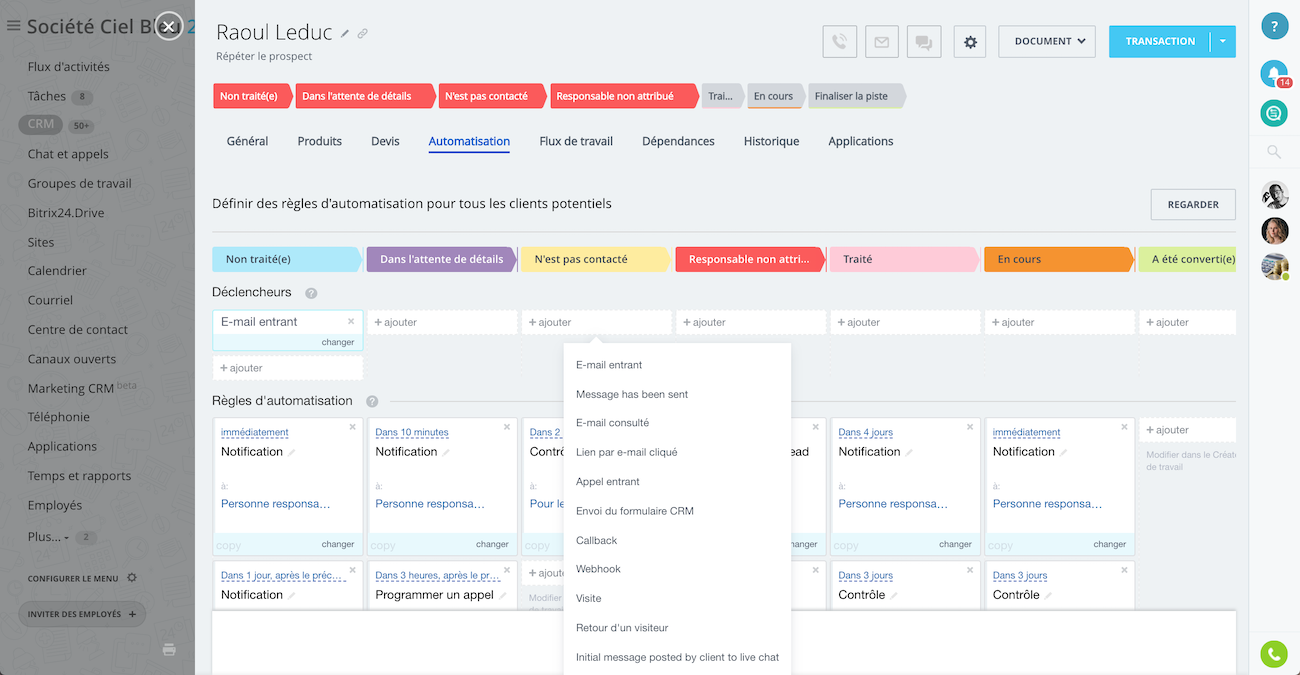Click the Regarder button

click(1193, 204)
